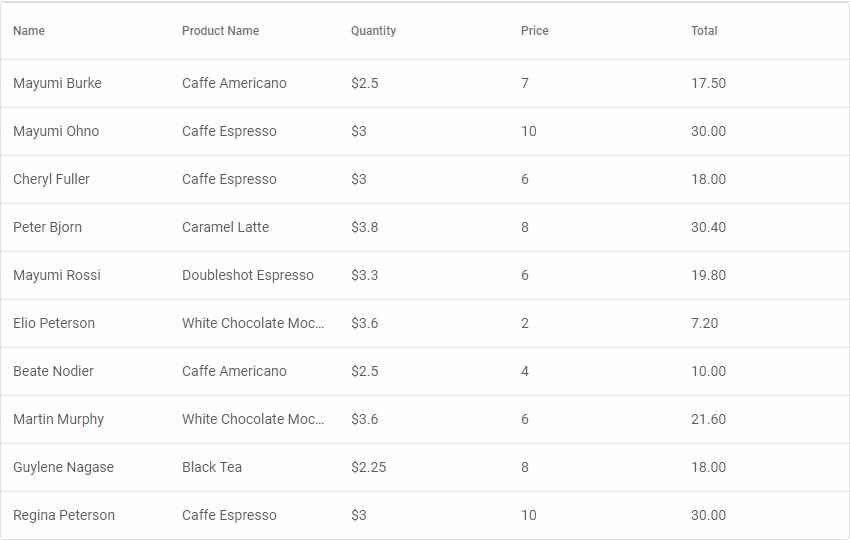Click the Guylene Nagase name cell
This screenshot has height=541, width=850.
[x=63, y=467]
